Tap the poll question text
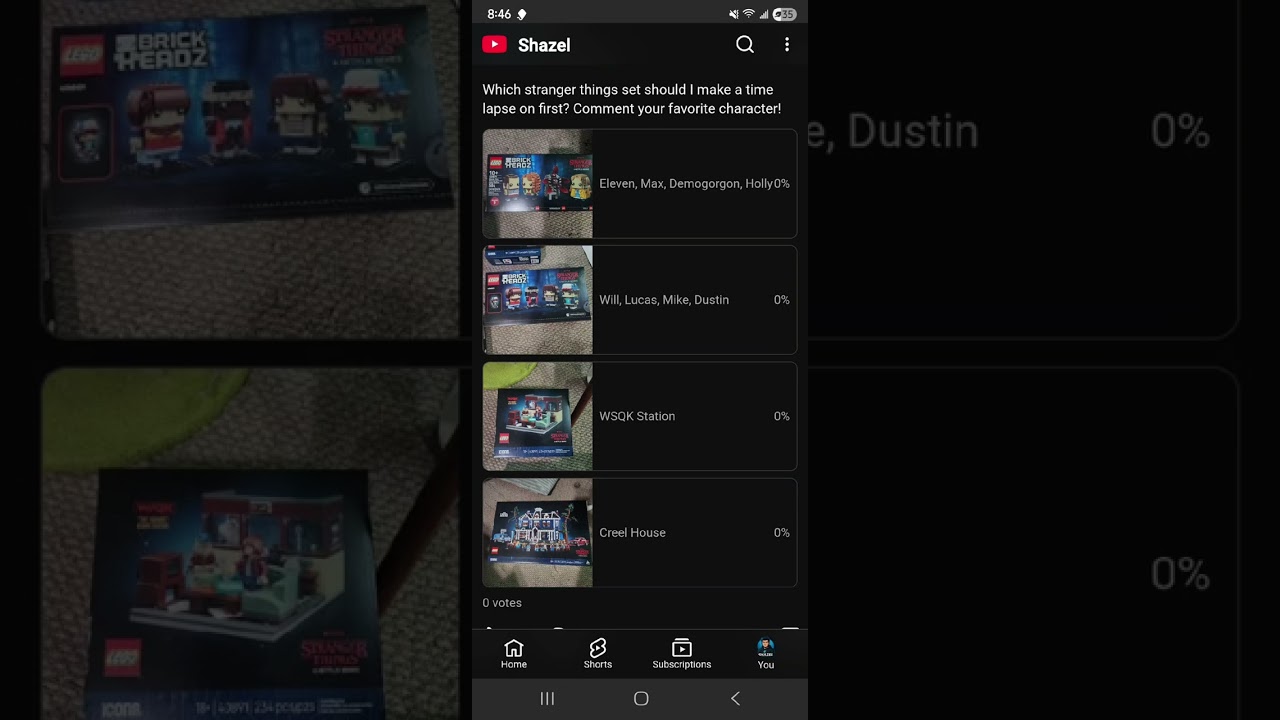This screenshot has width=1280, height=720. tap(632, 99)
